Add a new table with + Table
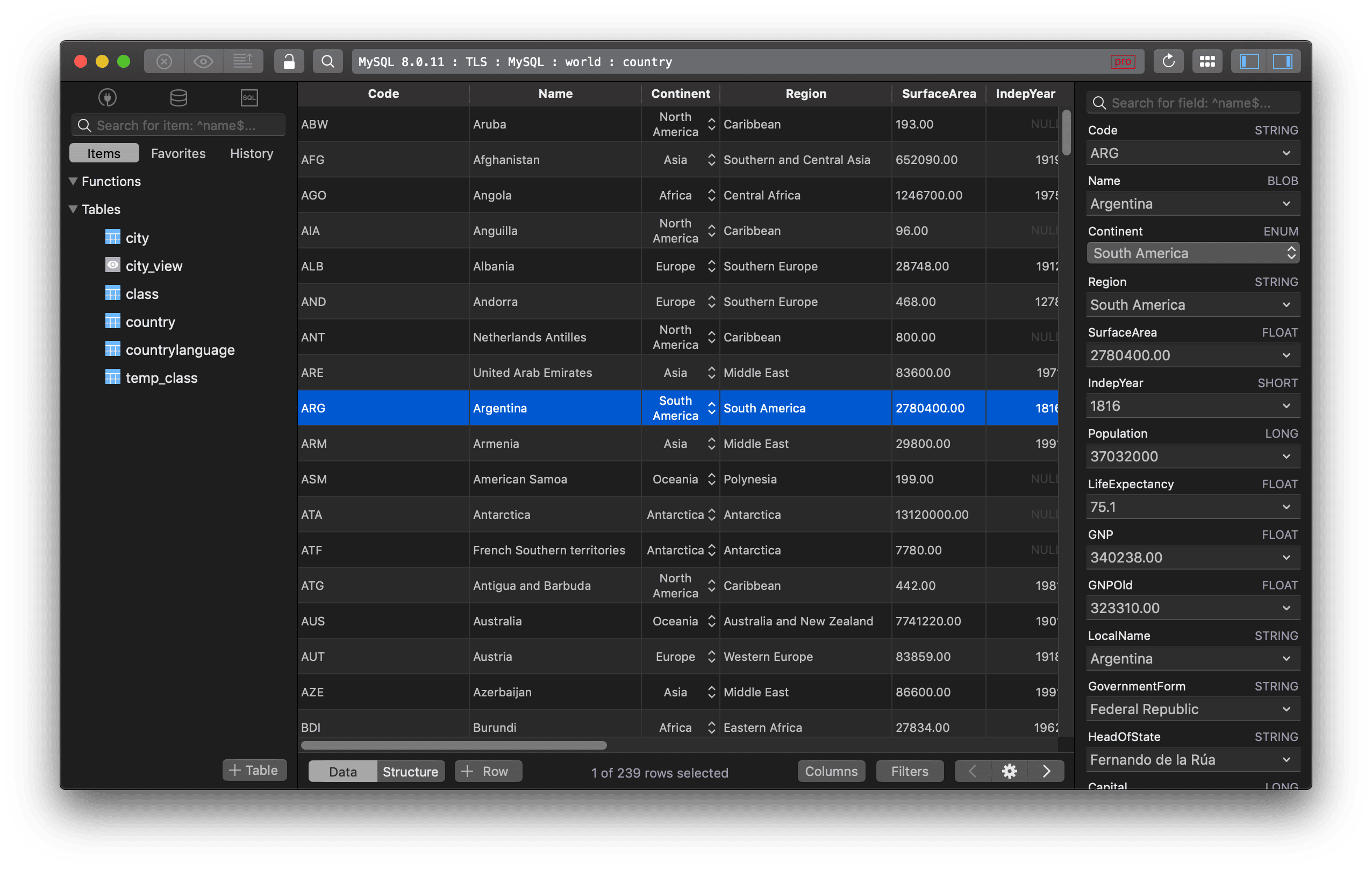The width and height of the screenshot is (1372, 869). pyautogui.click(x=254, y=770)
